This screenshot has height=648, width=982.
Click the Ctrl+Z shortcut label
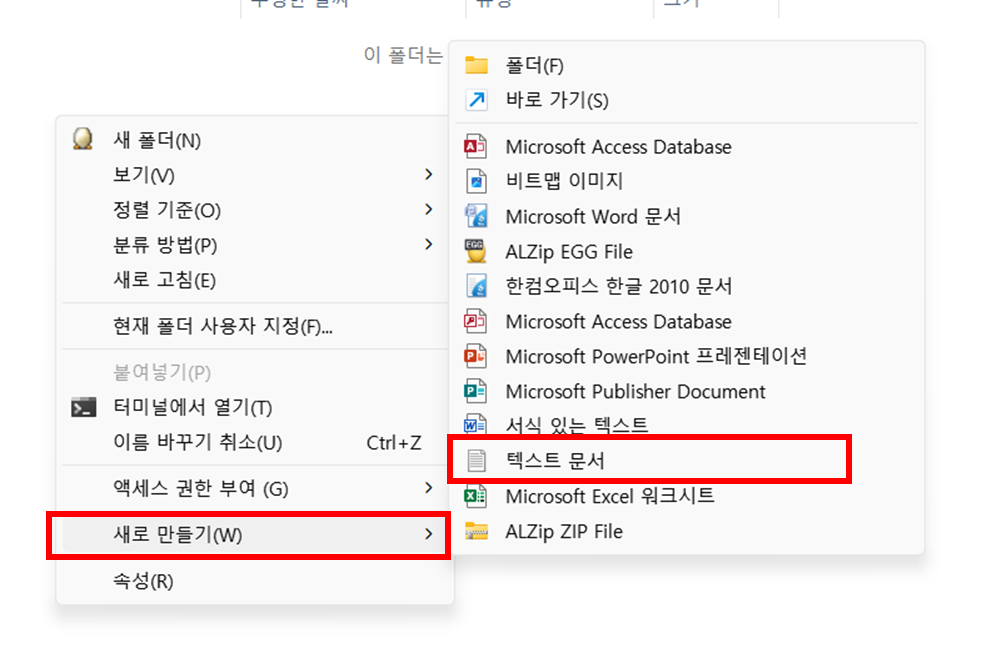(x=394, y=443)
